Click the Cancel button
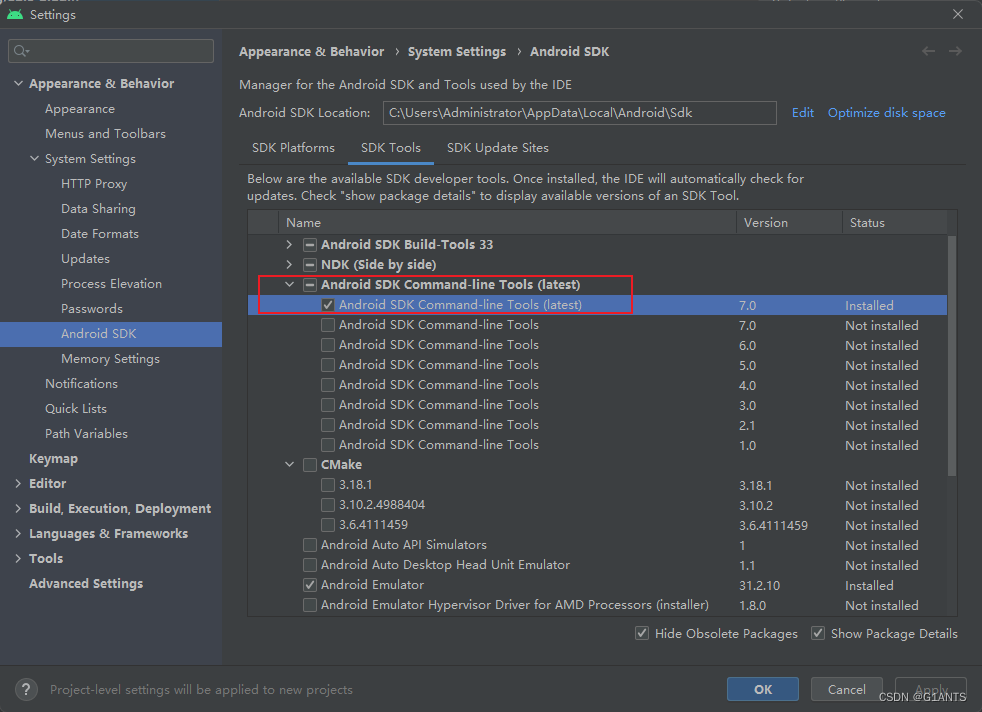The height and width of the screenshot is (712, 982). click(x=846, y=689)
